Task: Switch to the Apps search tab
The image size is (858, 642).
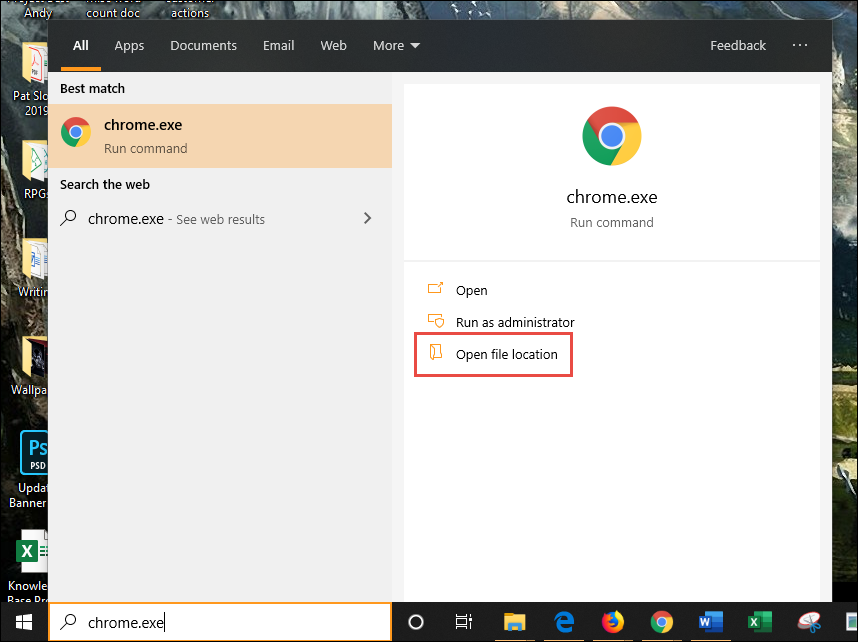Action: pyautogui.click(x=129, y=45)
